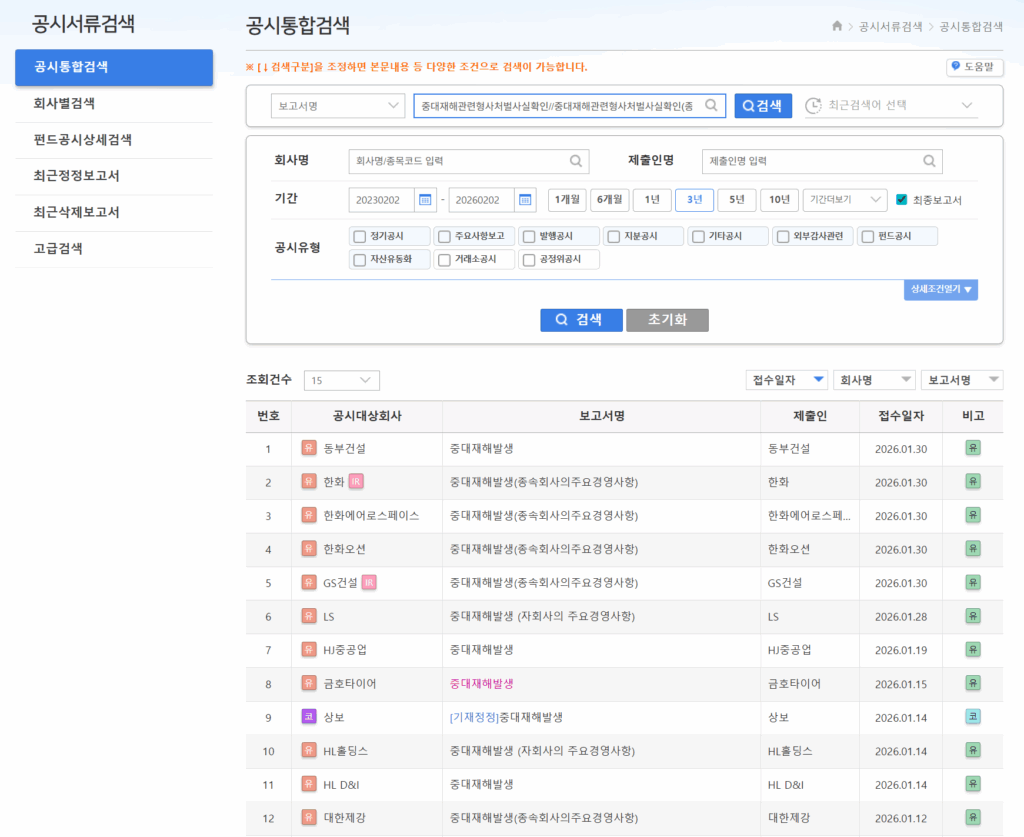Open the end date calendar picker
This screenshot has width=1024, height=837.
pos(526,200)
